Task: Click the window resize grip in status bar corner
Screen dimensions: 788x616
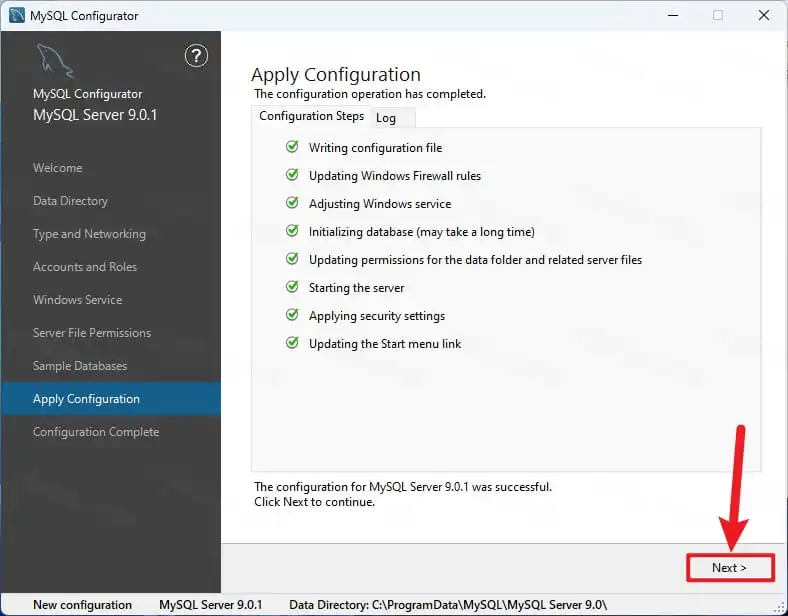Action: click(x=781, y=609)
